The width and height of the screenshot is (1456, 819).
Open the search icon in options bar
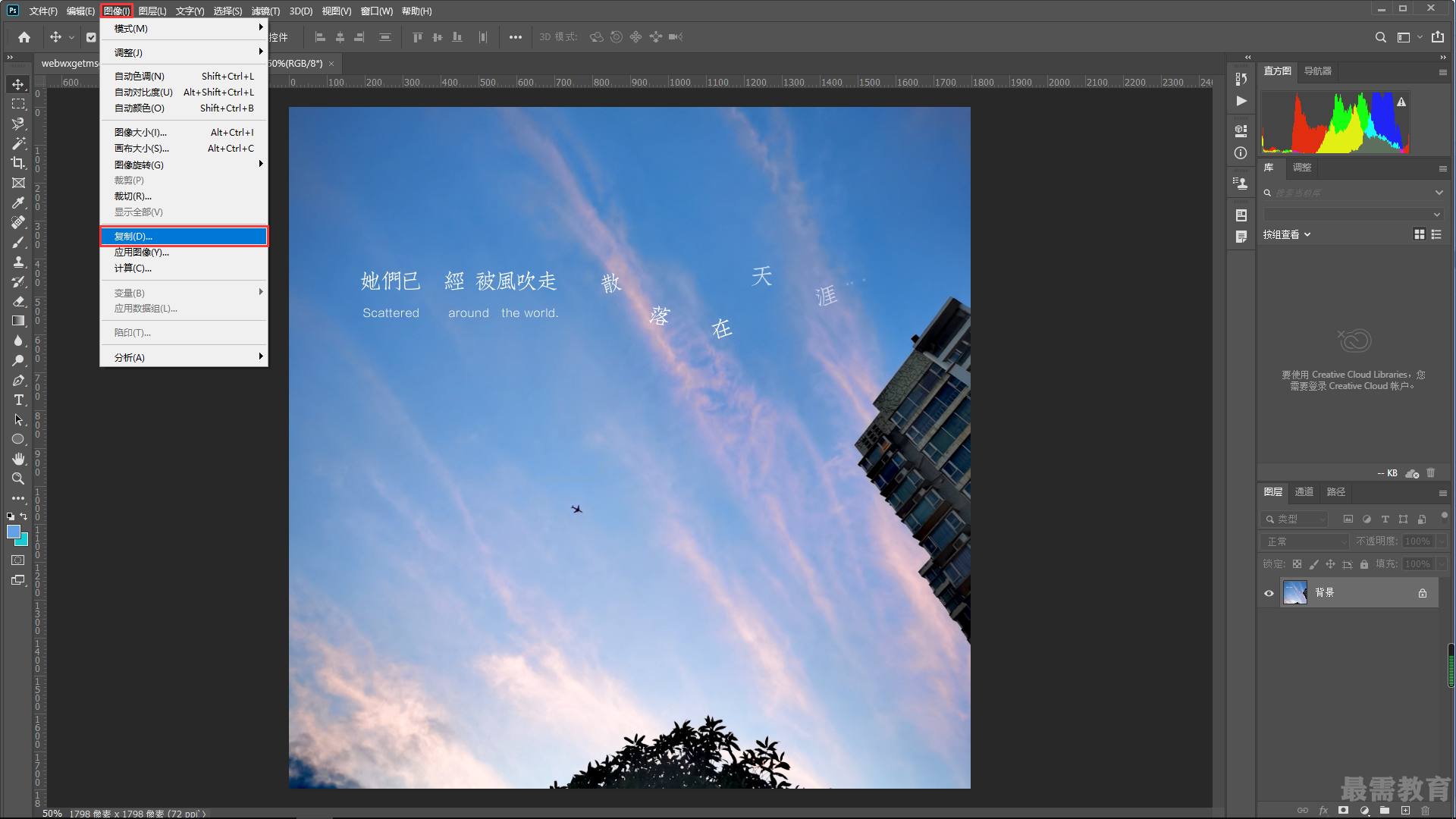pos(1380,37)
